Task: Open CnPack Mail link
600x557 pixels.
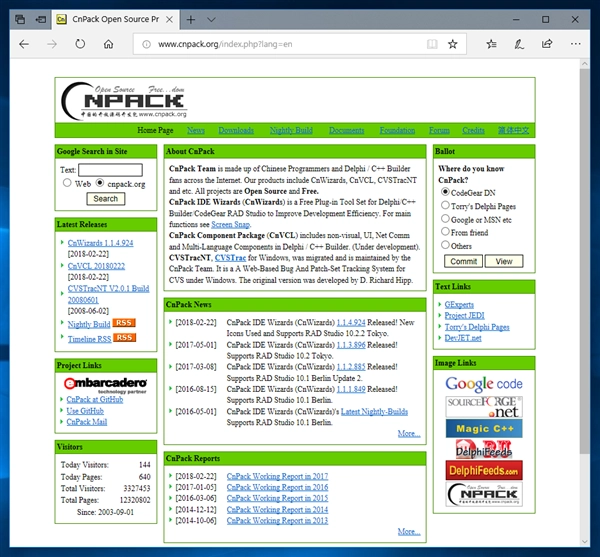Action: point(86,422)
